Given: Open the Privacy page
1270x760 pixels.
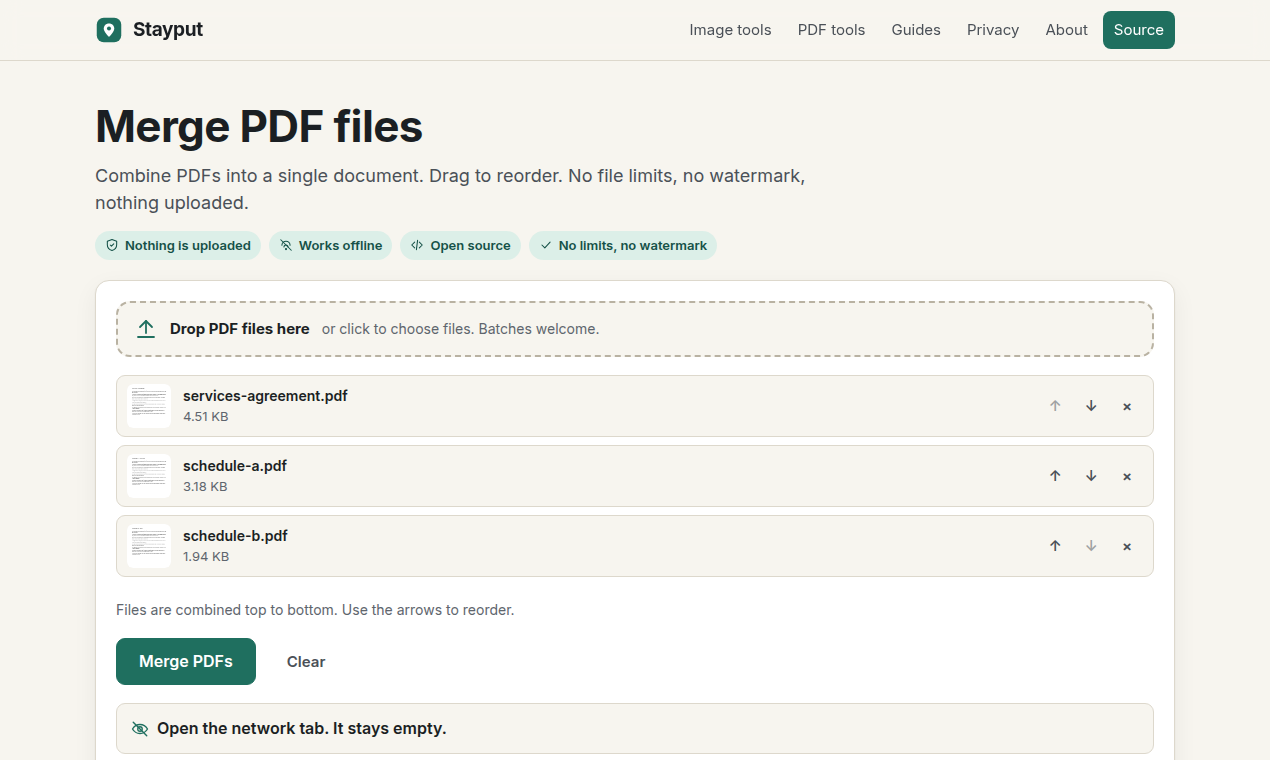Looking at the screenshot, I should [x=993, y=30].
